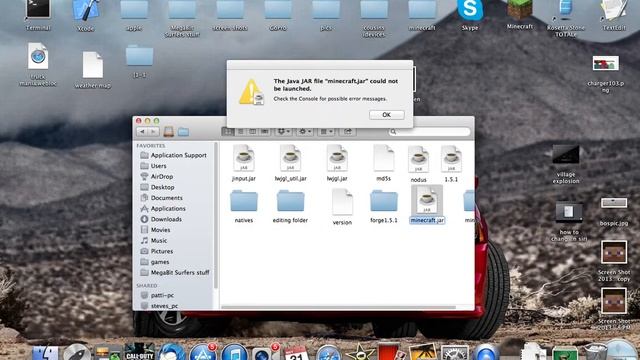
Task: Open Calendar from the Dock
Action: point(296,353)
